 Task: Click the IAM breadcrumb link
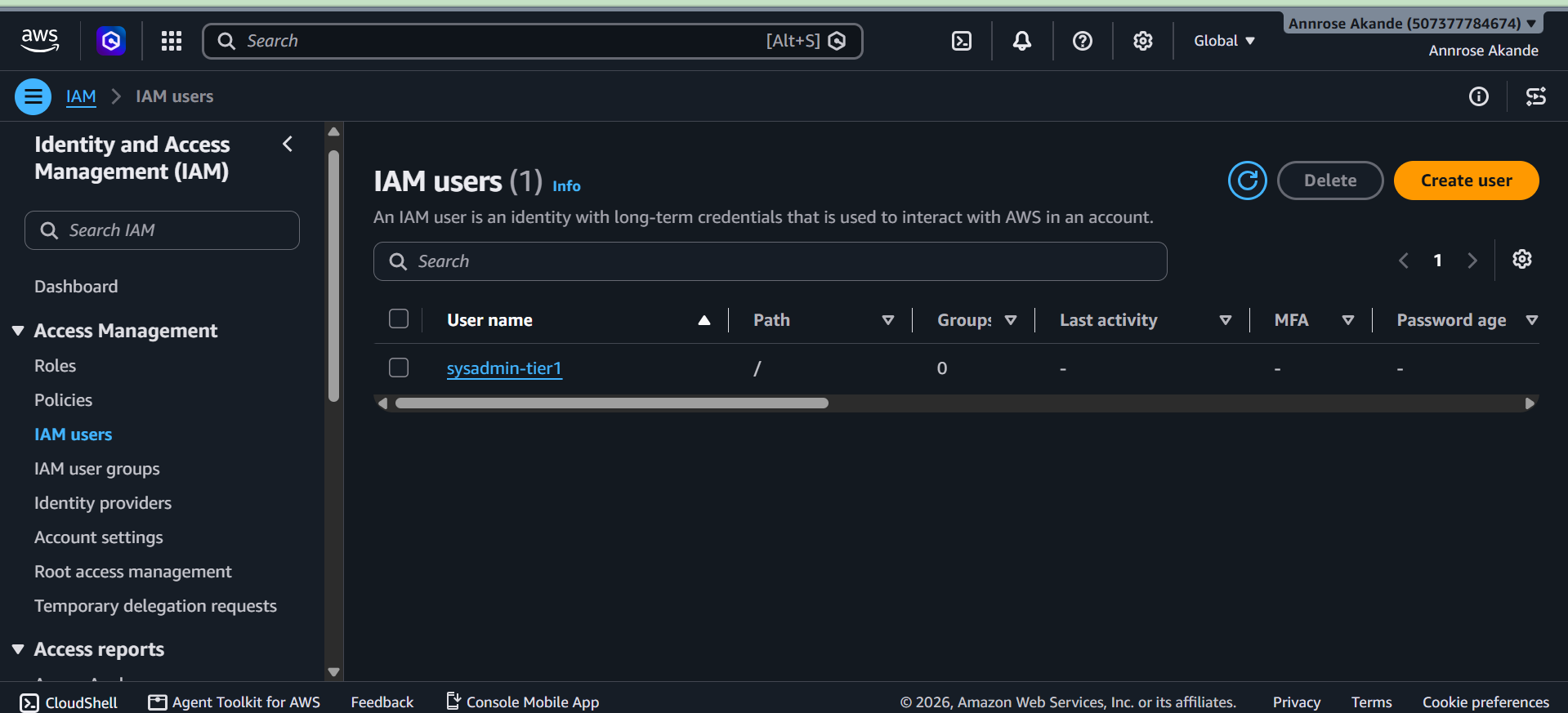(81, 96)
